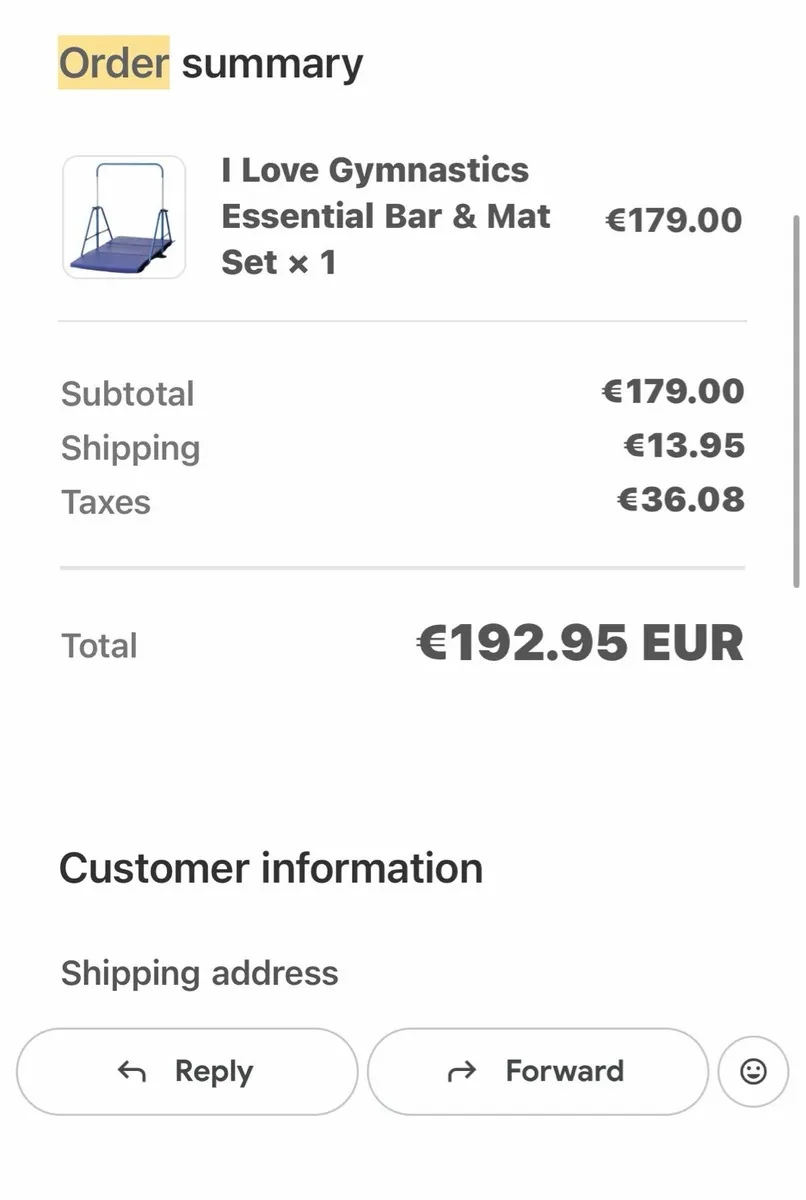Click the Subtotal label
The image size is (806, 1200).
point(128,393)
